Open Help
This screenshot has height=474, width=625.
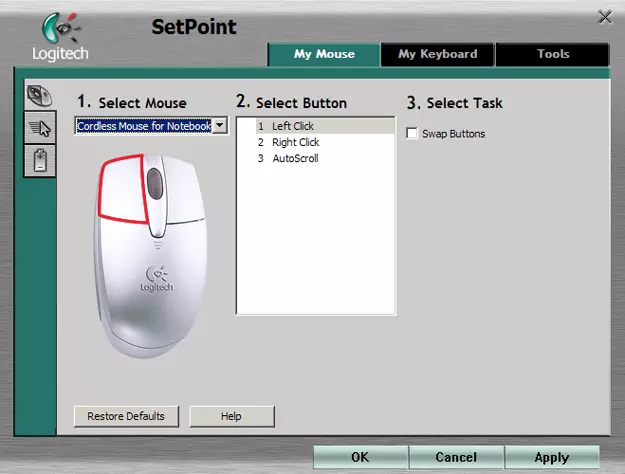232,416
